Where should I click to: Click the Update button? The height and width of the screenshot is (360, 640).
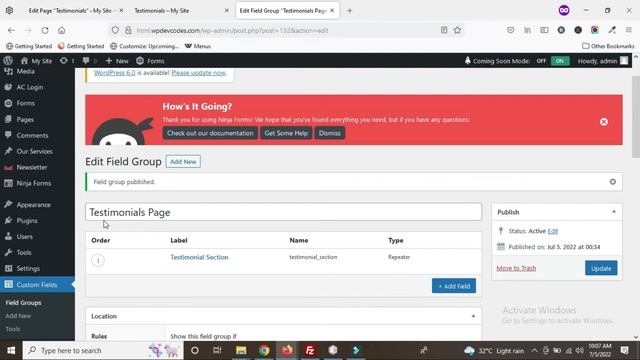point(601,268)
